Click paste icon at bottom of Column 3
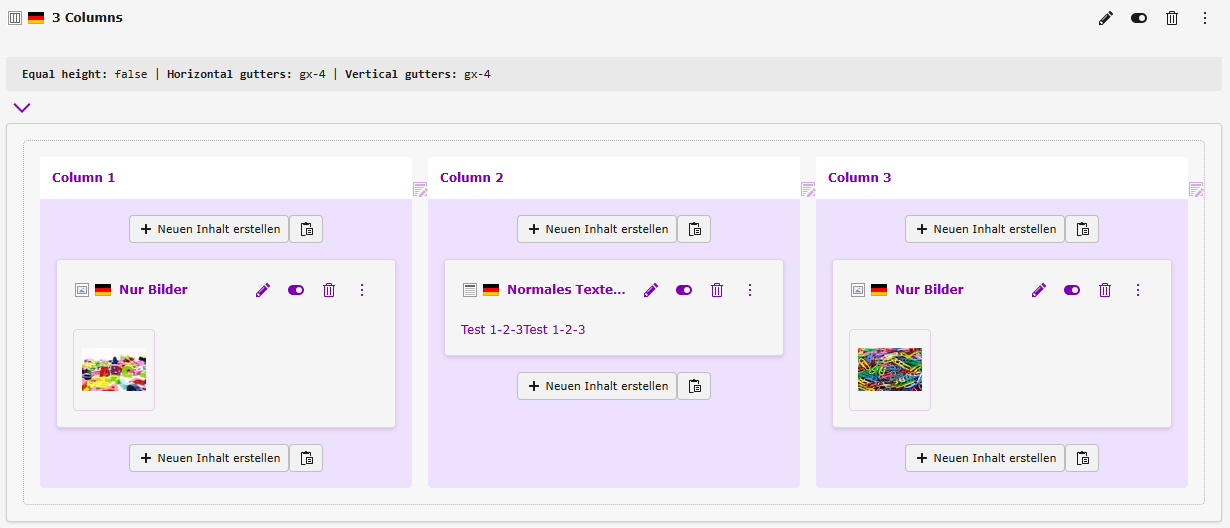The width and height of the screenshot is (1230, 528). coord(1082,458)
